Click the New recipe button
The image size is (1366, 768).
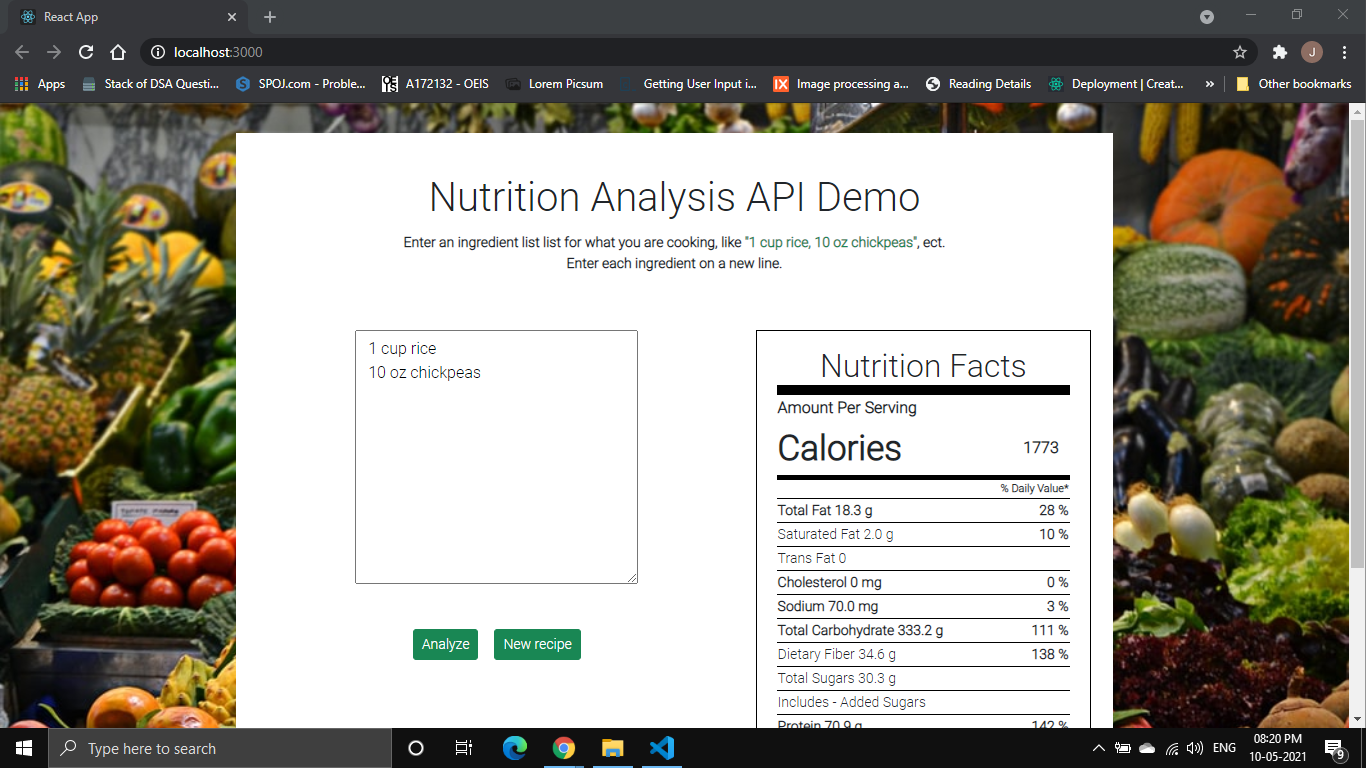point(537,644)
